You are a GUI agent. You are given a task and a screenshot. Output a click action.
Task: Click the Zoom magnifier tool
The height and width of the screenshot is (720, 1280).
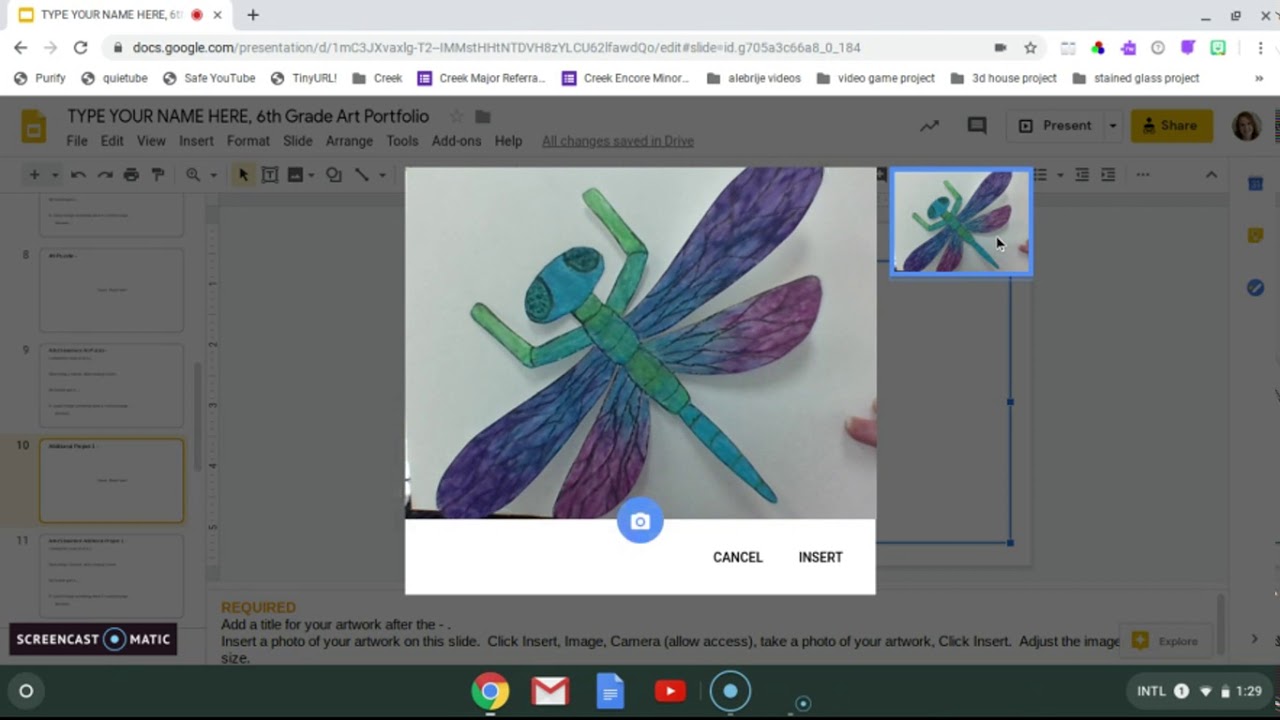pos(193,175)
